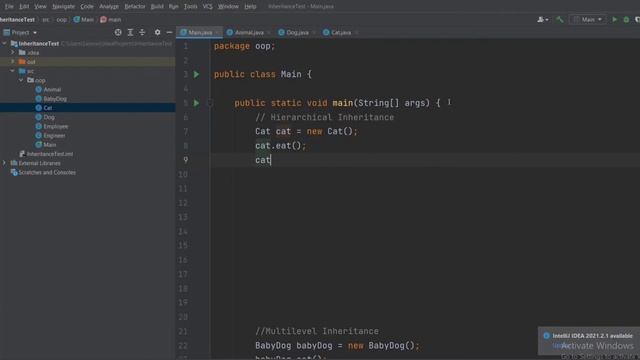Close the Main.java tab
Screen dimensions: 640x360
point(217,33)
